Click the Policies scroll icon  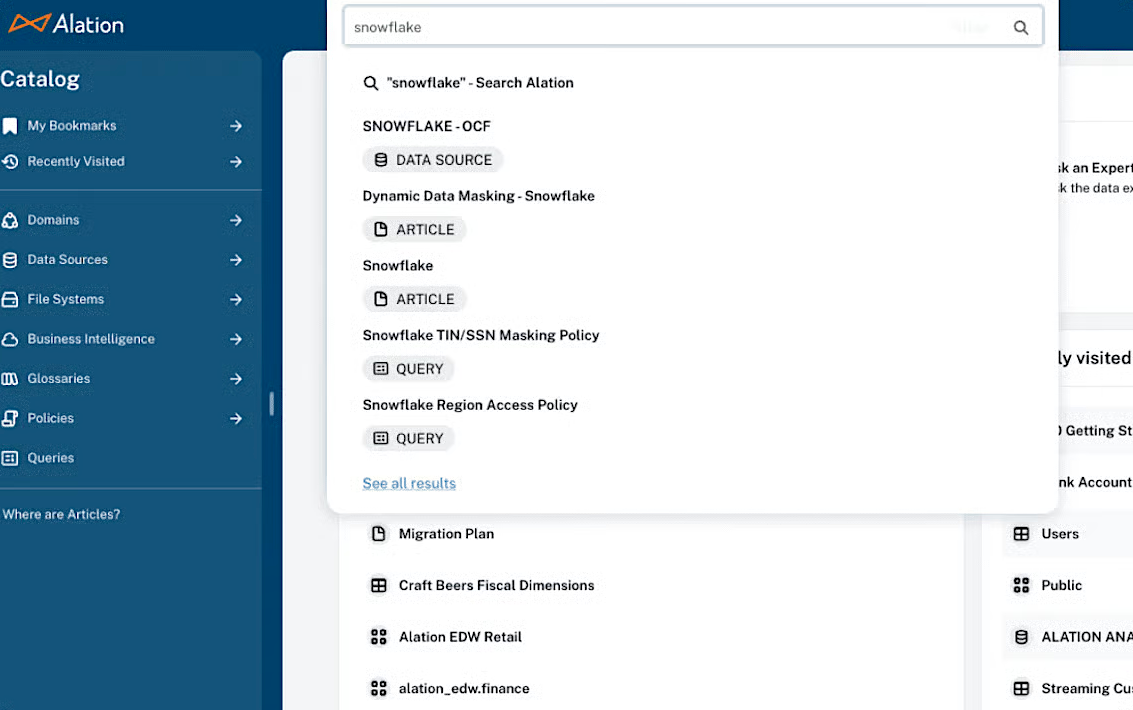click(10, 418)
